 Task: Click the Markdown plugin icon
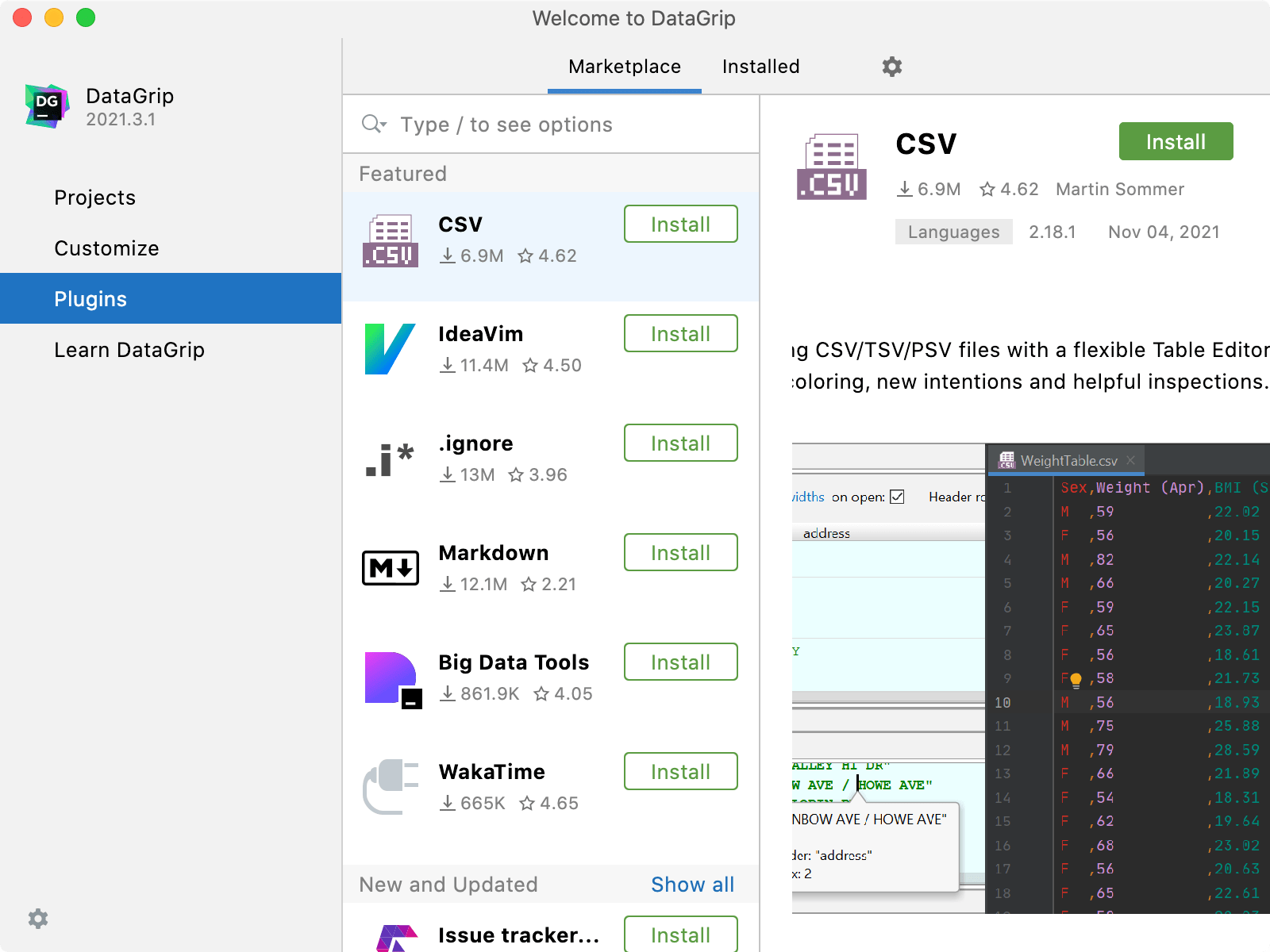click(x=391, y=568)
